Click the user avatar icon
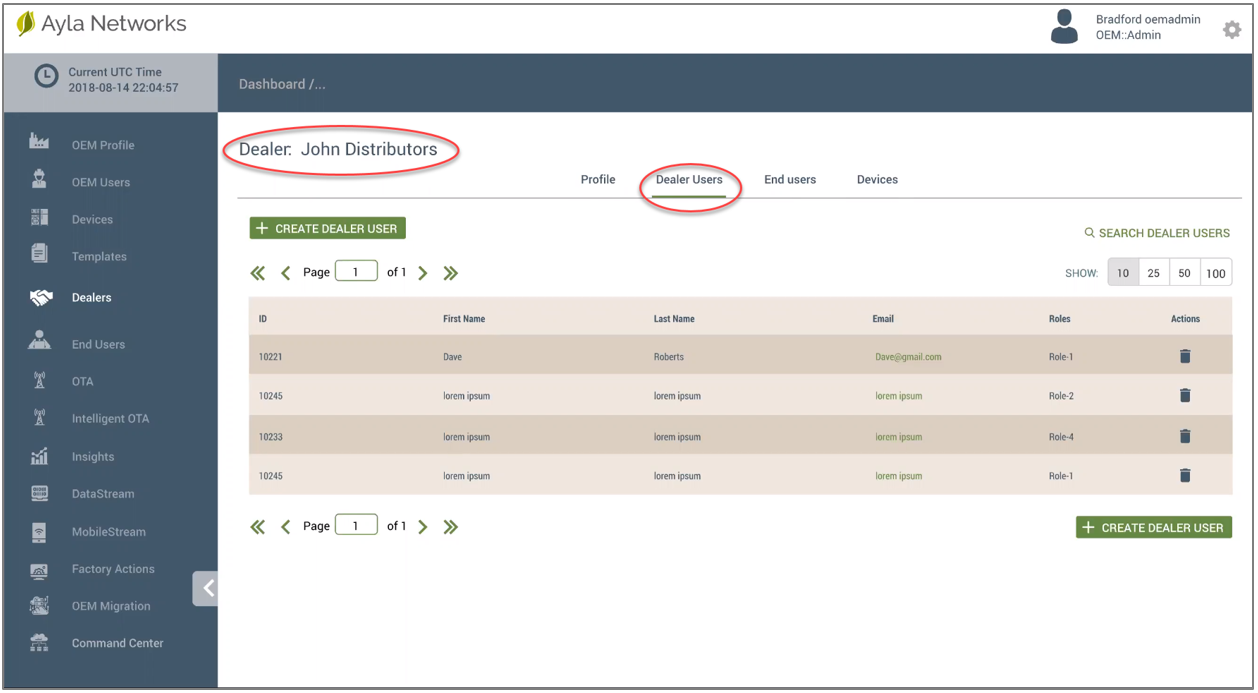The width and height of the screenshot is (1258, 693). coord(1065,27)
